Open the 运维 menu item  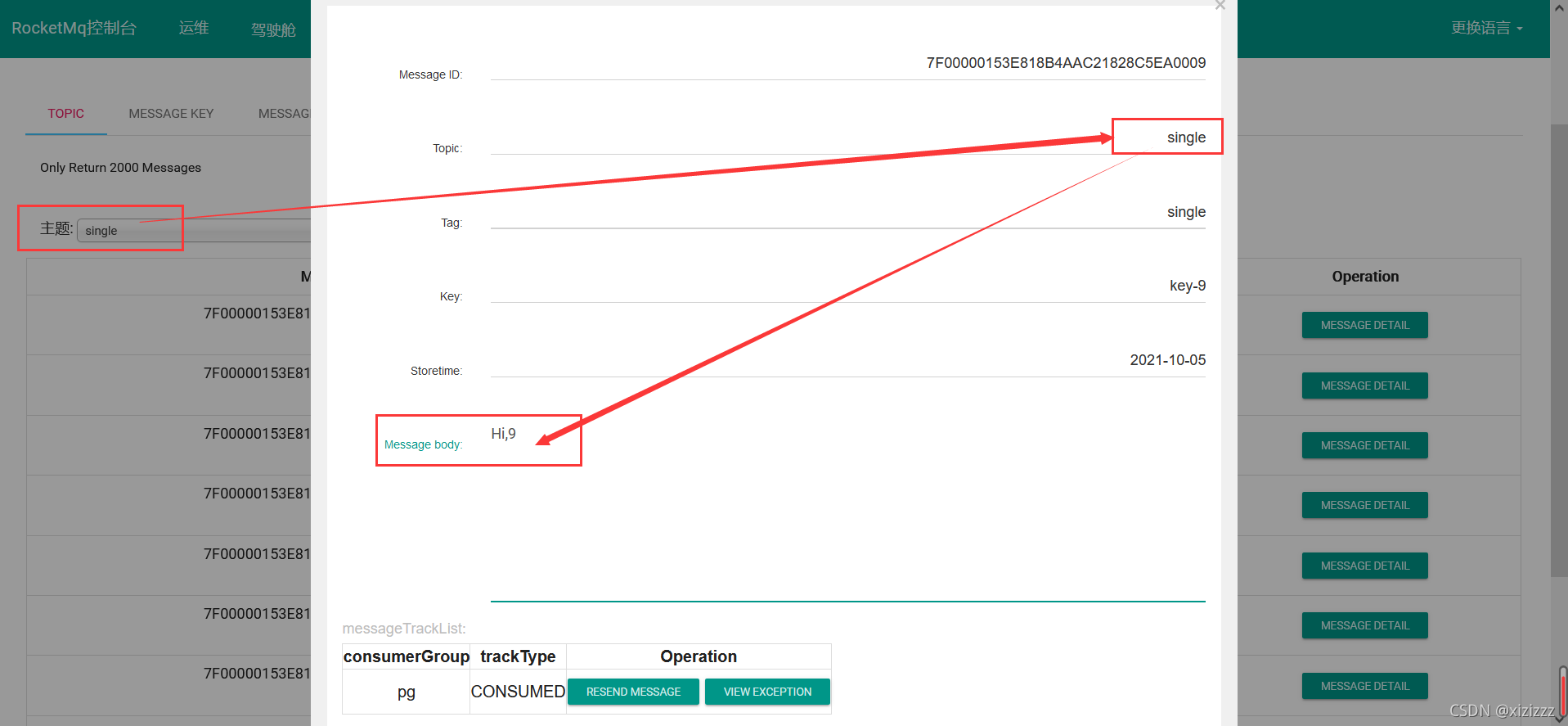[x=194, y=28]
